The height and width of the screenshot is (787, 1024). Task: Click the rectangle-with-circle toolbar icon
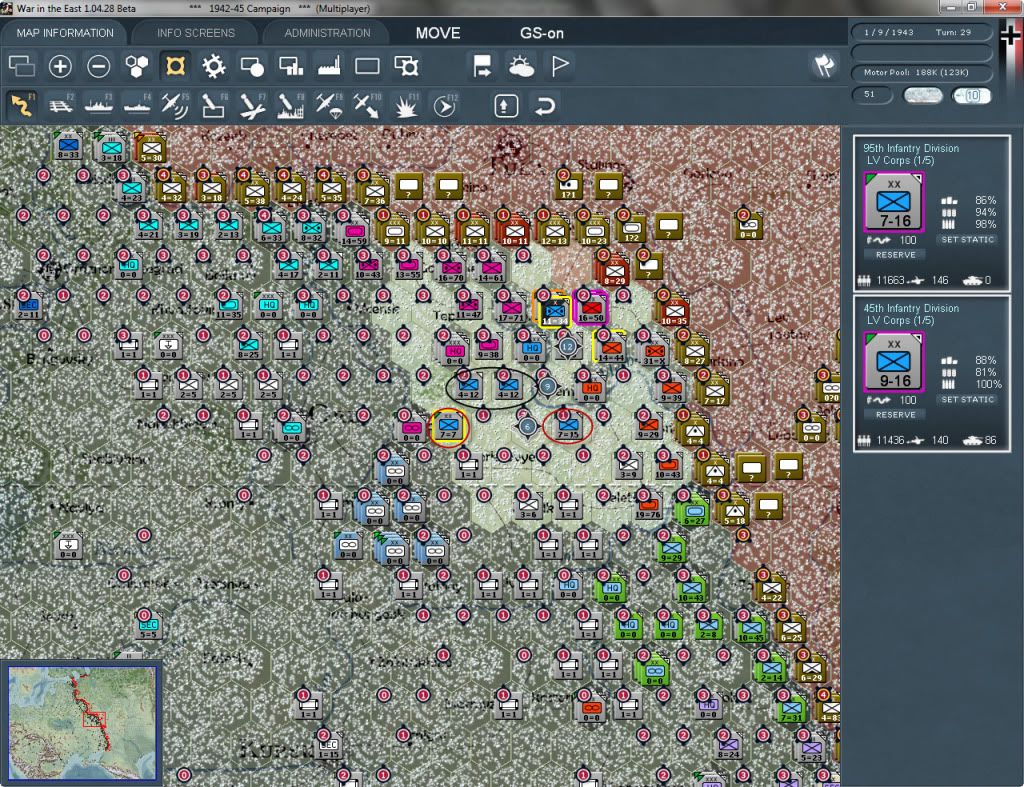click(x=252, y=66)
